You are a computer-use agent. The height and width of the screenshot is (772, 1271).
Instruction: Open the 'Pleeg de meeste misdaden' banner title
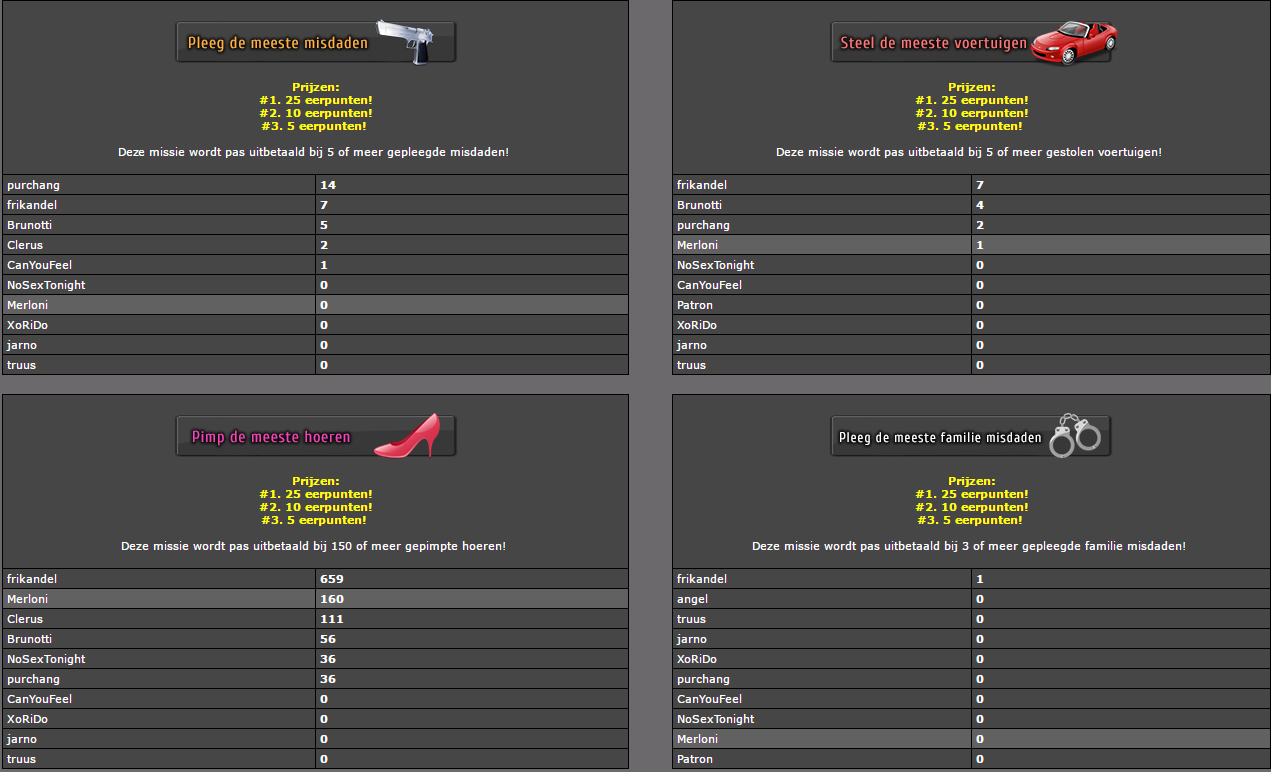[277, 43]
